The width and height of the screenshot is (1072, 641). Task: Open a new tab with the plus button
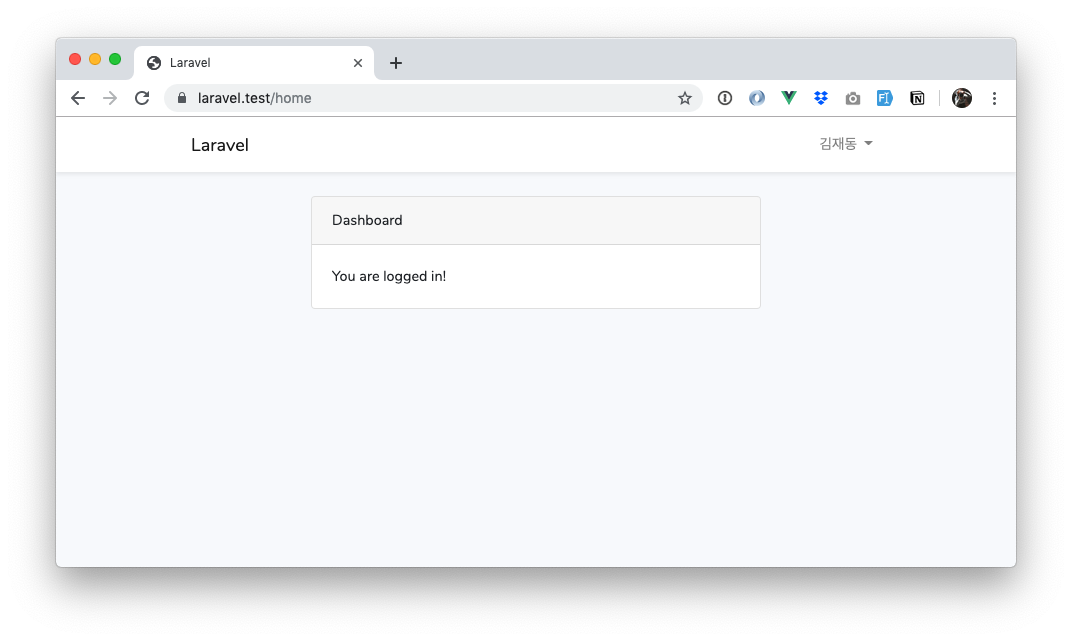pos(396,63)
